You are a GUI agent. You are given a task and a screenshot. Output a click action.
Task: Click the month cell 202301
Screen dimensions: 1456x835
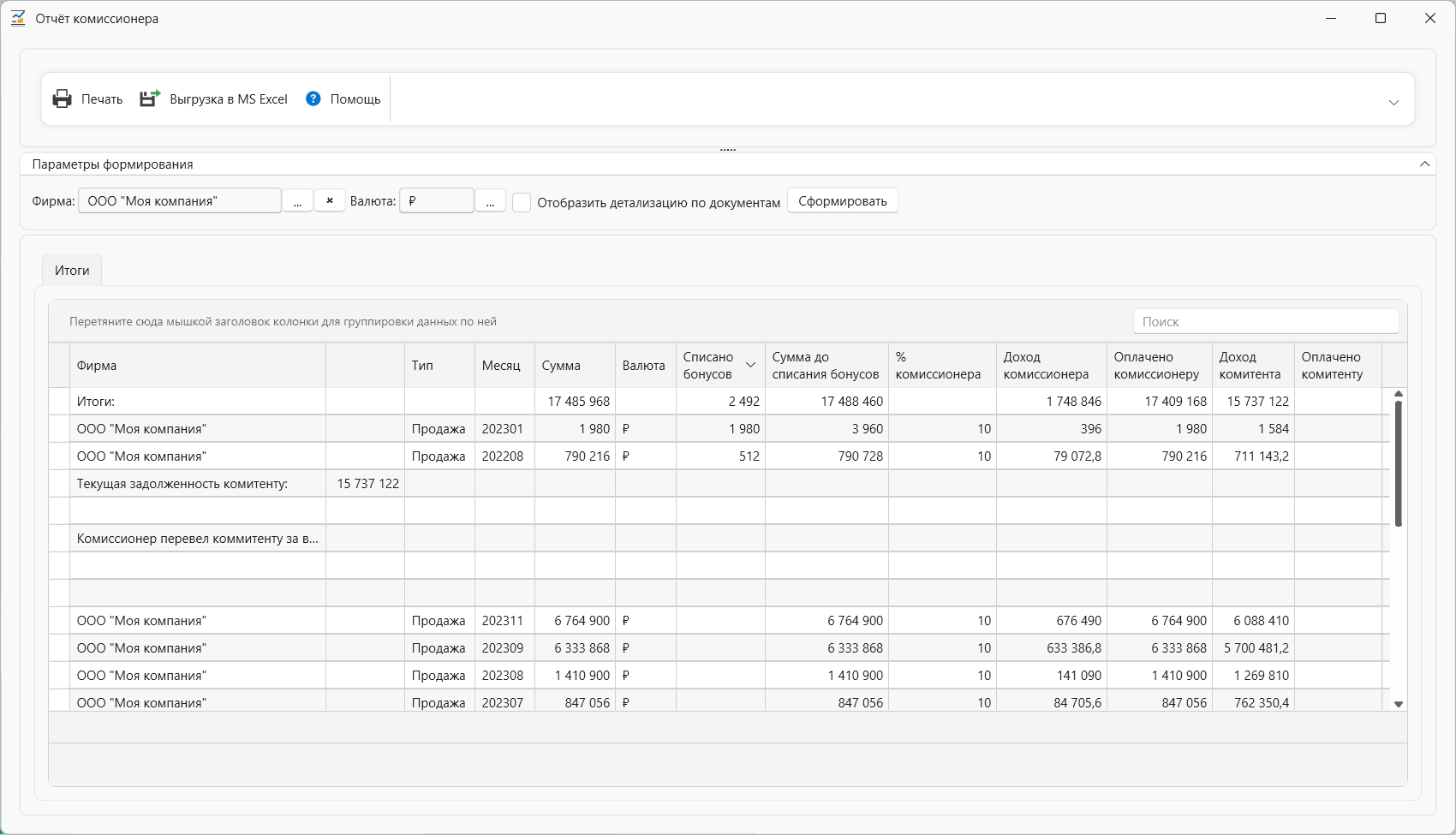pos(504,429)
